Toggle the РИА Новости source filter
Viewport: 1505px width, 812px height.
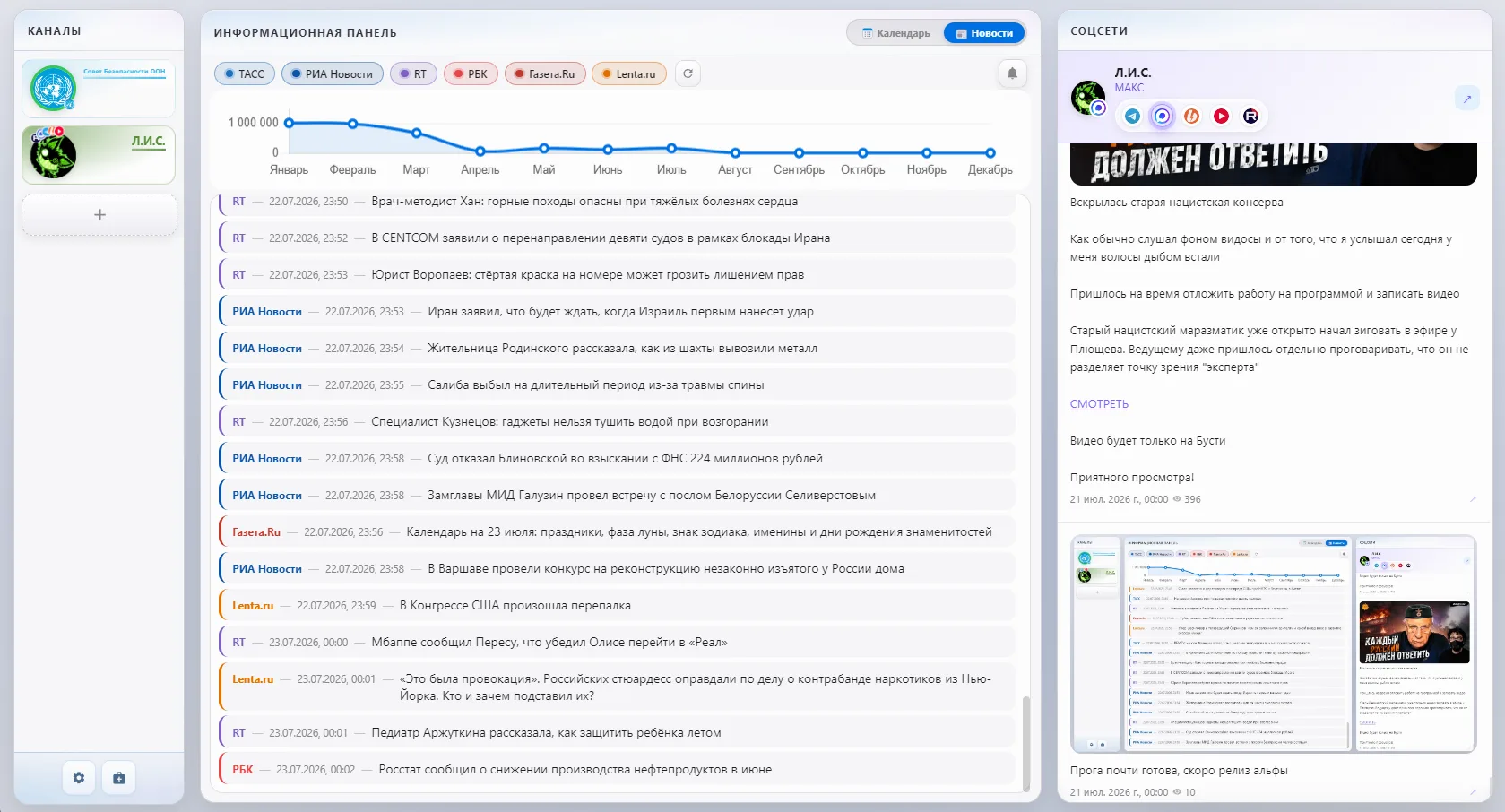click(x=333, y=73)
